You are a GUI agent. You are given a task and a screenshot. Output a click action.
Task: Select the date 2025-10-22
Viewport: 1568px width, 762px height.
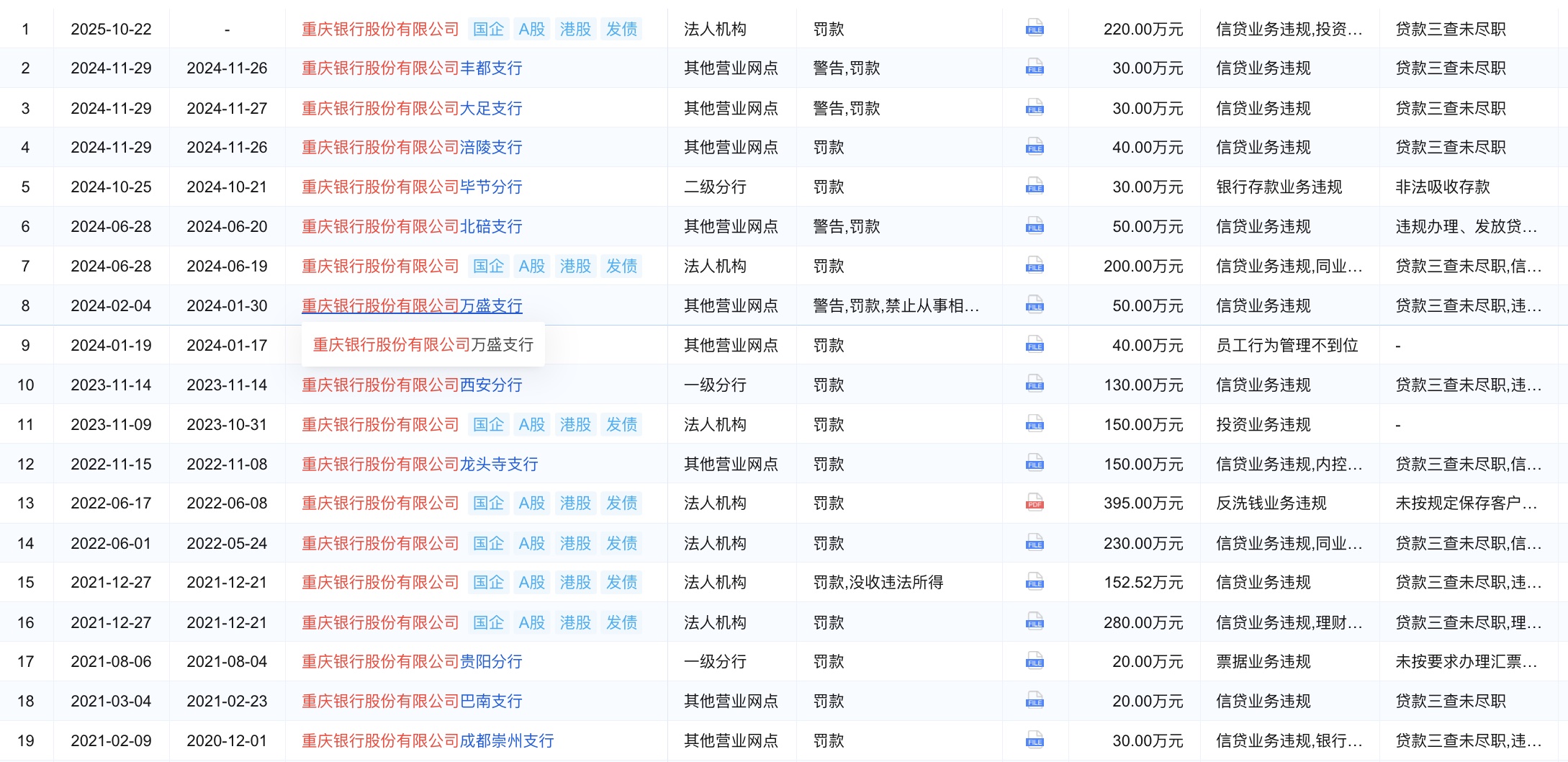[111, 29]
